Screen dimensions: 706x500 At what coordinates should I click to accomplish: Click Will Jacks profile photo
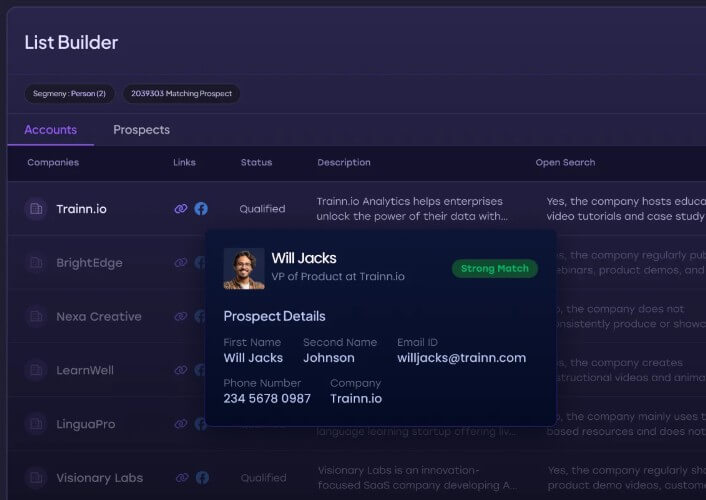[244, 268]
